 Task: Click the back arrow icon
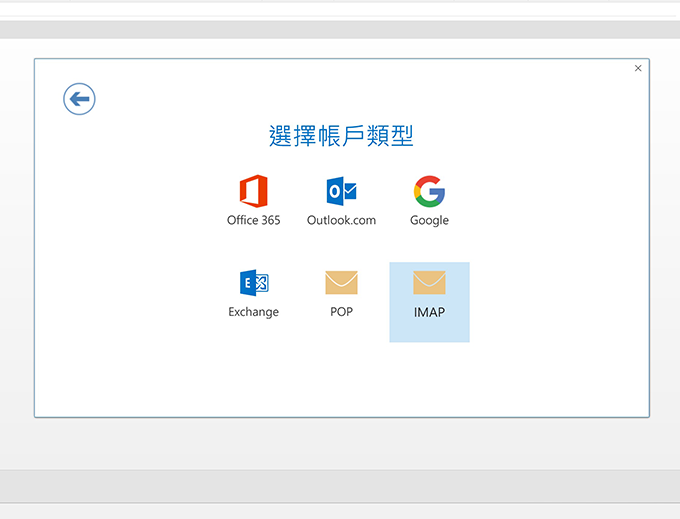(79, 99)
